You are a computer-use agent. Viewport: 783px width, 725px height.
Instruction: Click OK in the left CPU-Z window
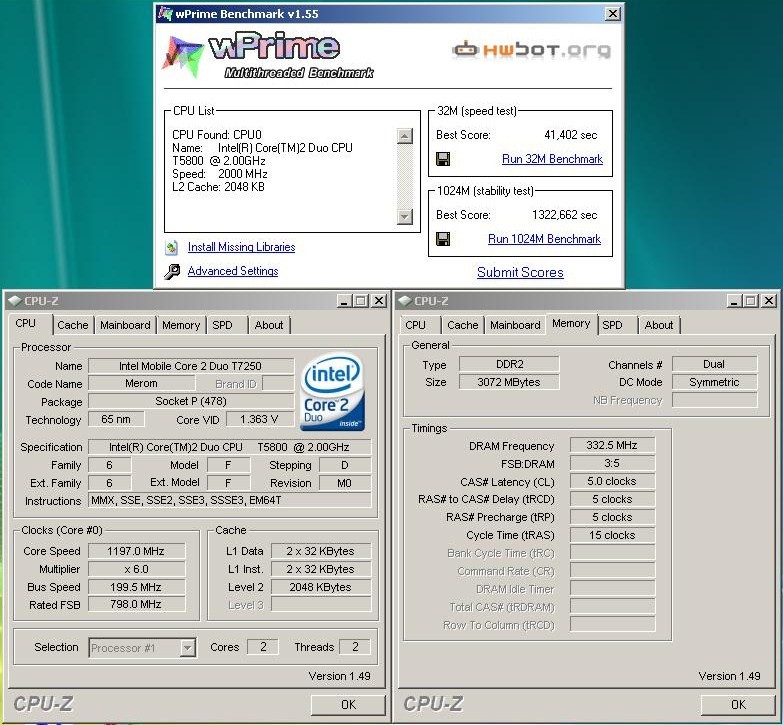[348, 705]
